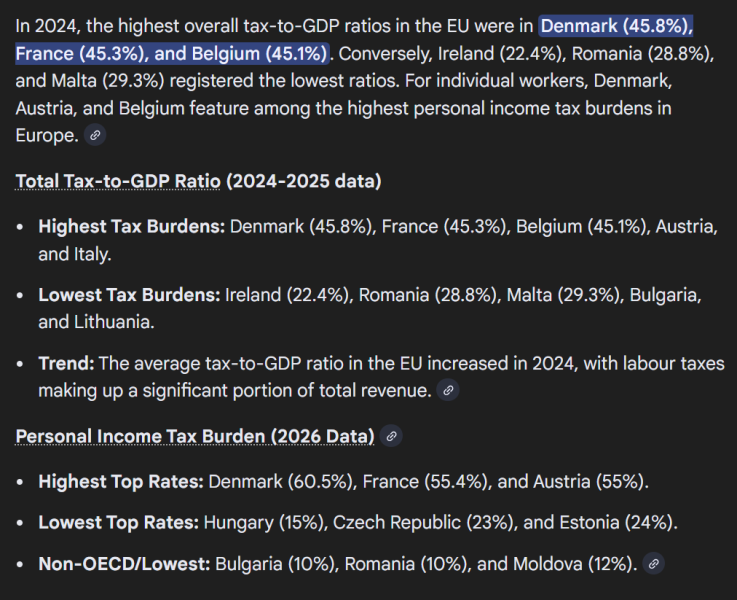737x600 pixels.
Task: Open the citation icon after "Moldova (12%)."
Action: coord(654,564)
